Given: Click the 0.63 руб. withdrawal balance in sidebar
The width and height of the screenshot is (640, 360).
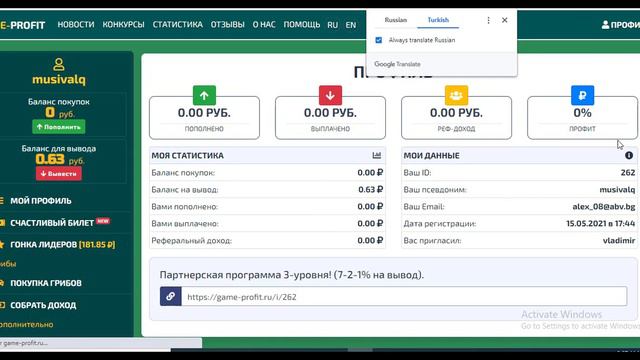Looking at the screenshot, I should click(60, 159).
